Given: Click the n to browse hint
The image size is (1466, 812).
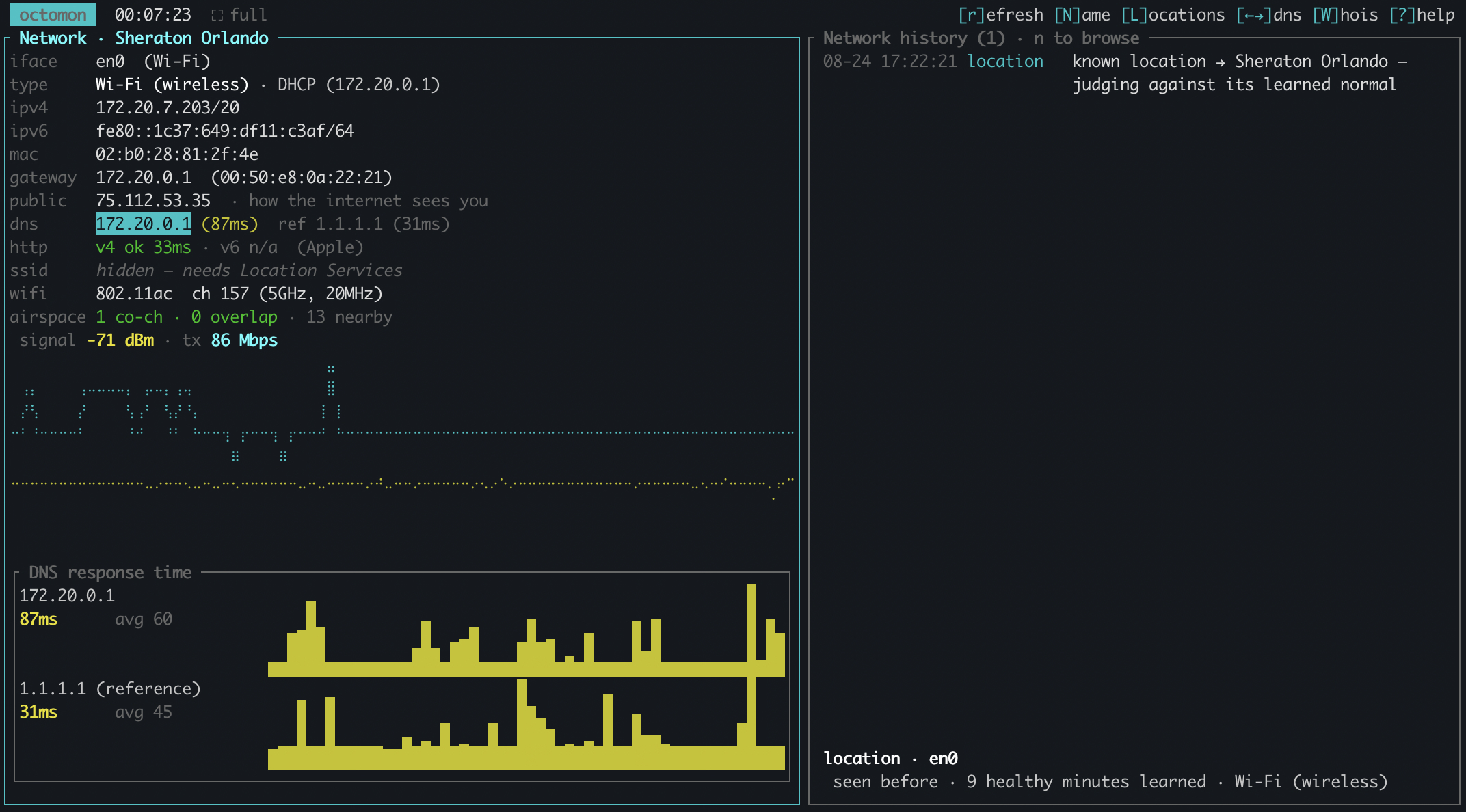Looking at the screenshot, I should pos(1087,38).
